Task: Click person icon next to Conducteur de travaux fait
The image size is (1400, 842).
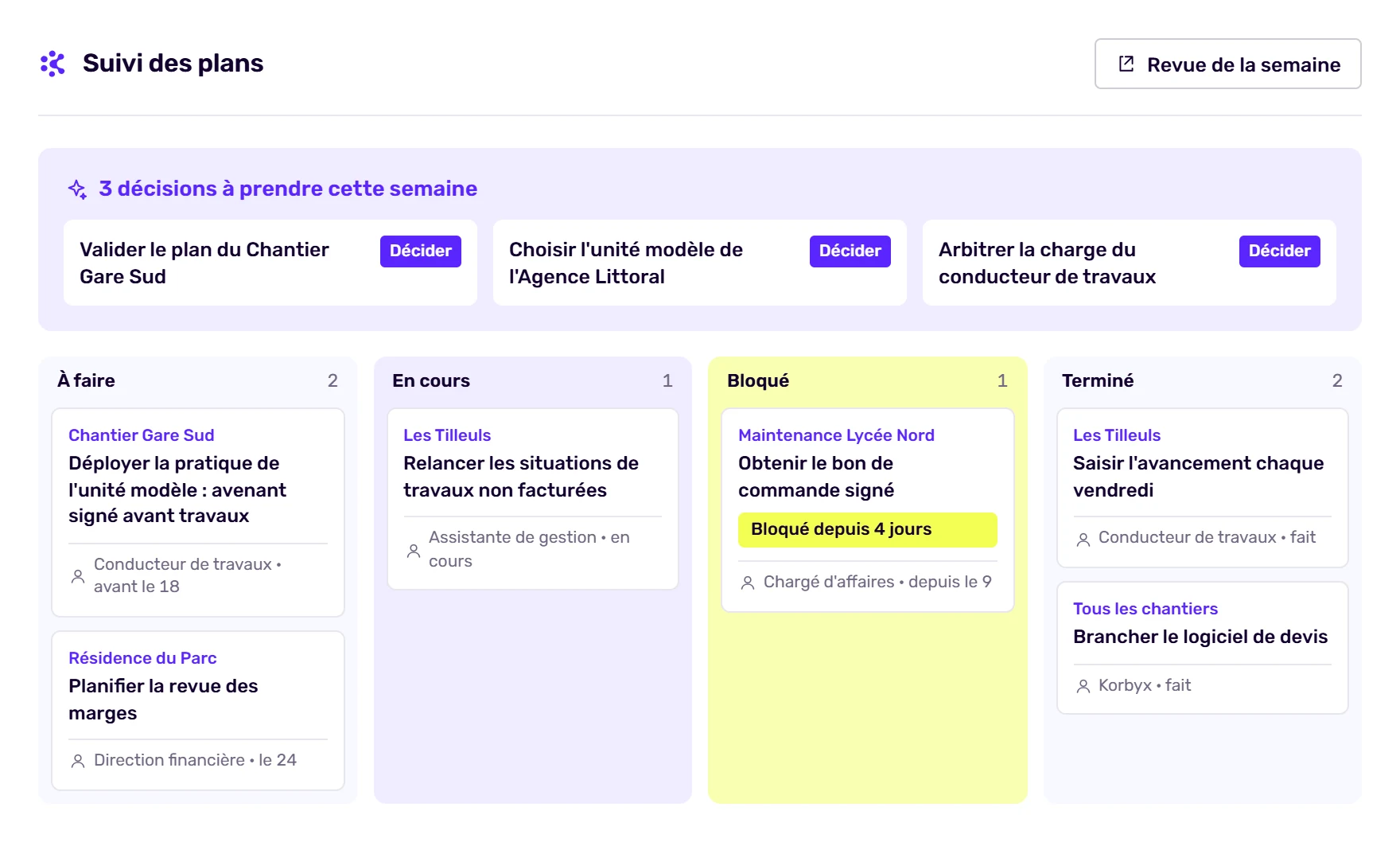Action: [1083, 539]
